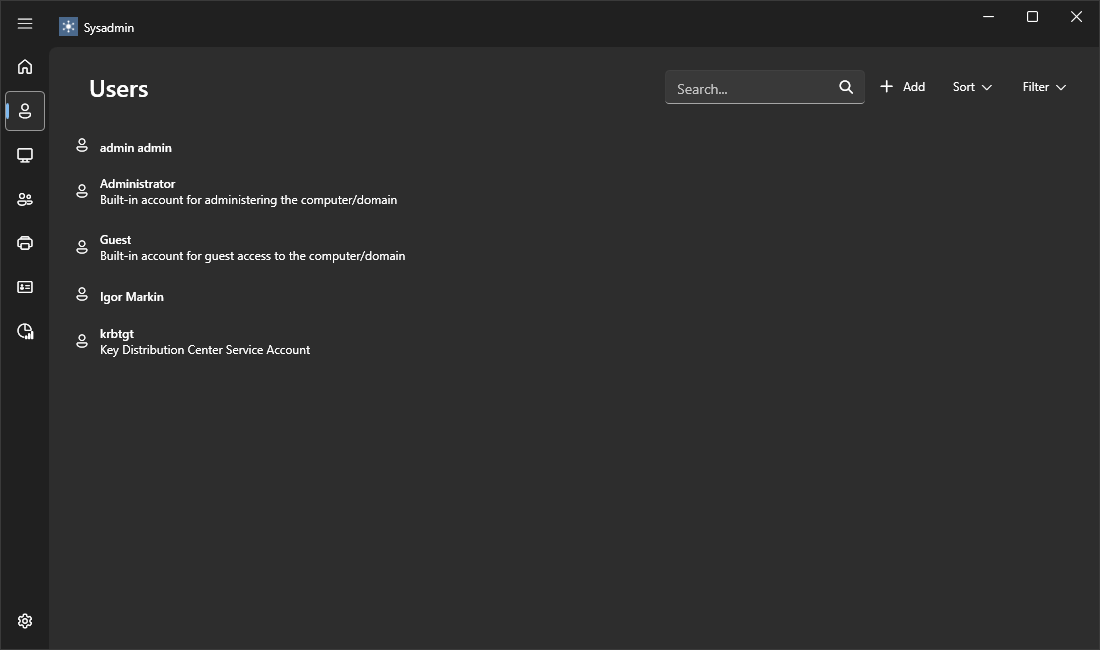Expand the Filter dropdown
The height and width of the screenshot is (650, 1100).
click(x=1044, y=87)
